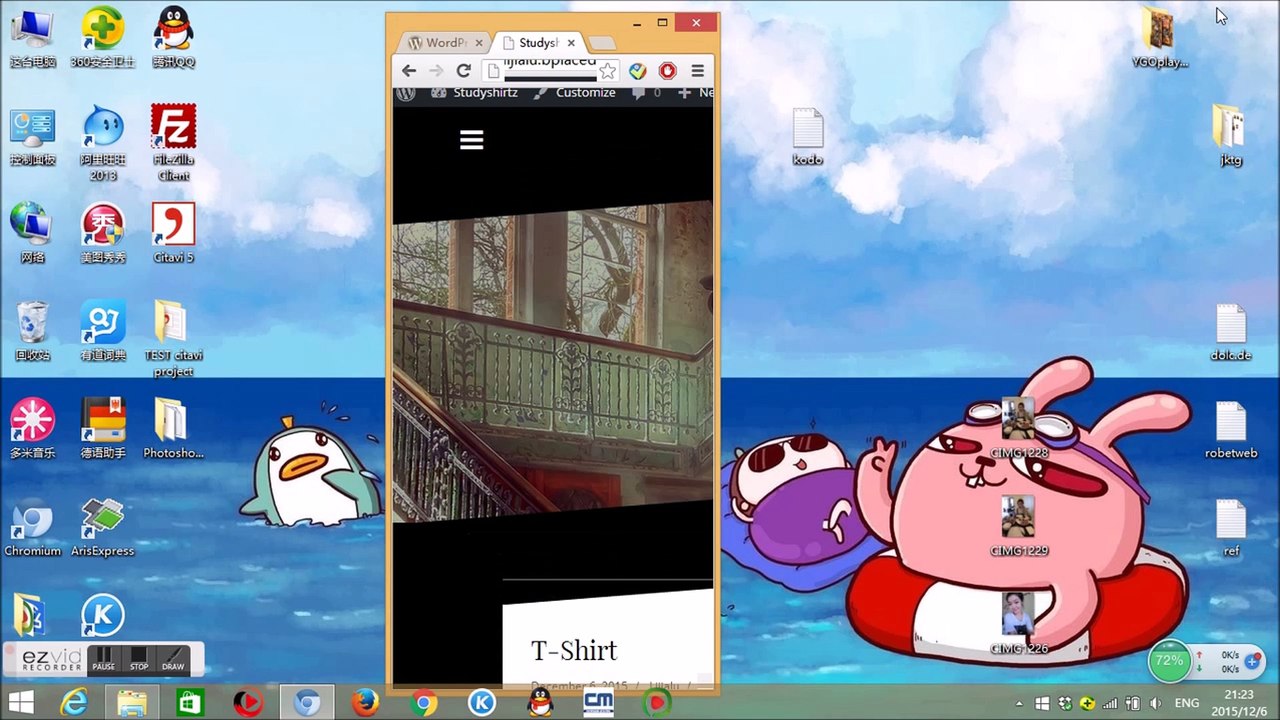Open the CIMG1226 image thumbnail

(x=1018, y=624)
